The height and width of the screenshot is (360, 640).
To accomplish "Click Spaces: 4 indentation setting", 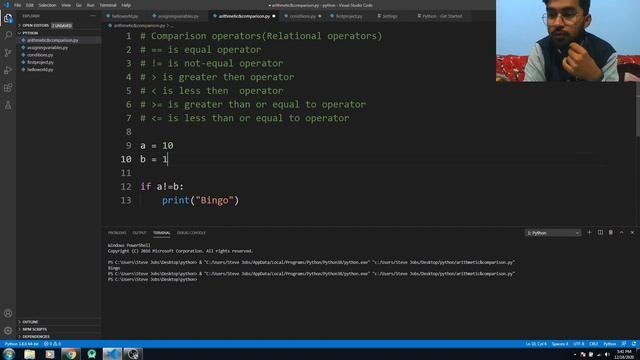I will click(560, 344).
